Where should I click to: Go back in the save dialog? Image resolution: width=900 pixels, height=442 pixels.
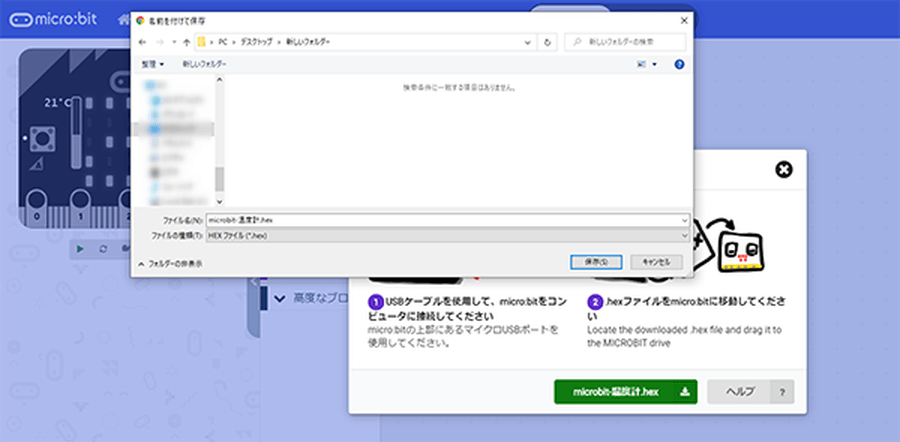[143, 42]
